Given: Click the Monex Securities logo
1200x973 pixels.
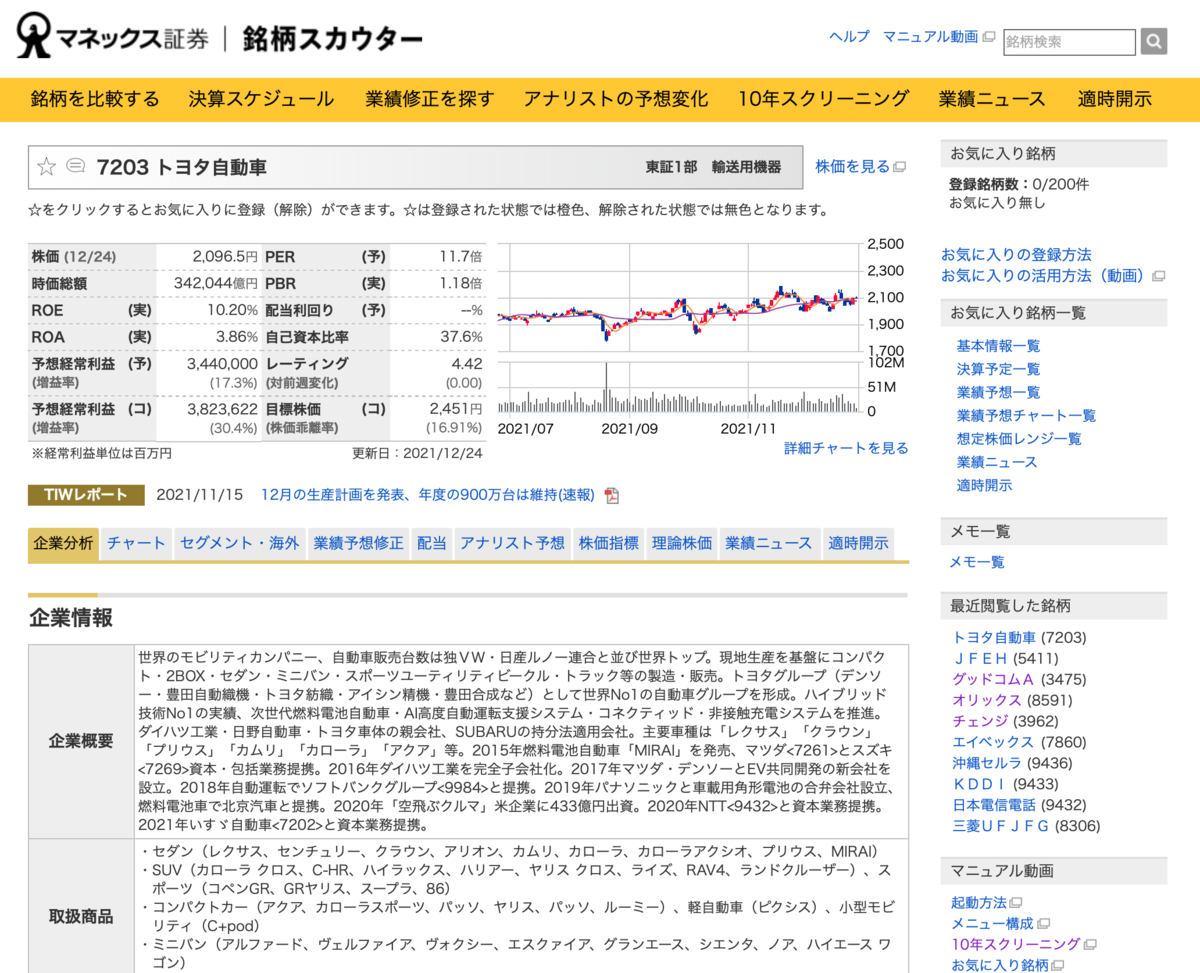Looking at the screenshot, I should (114, 37).
